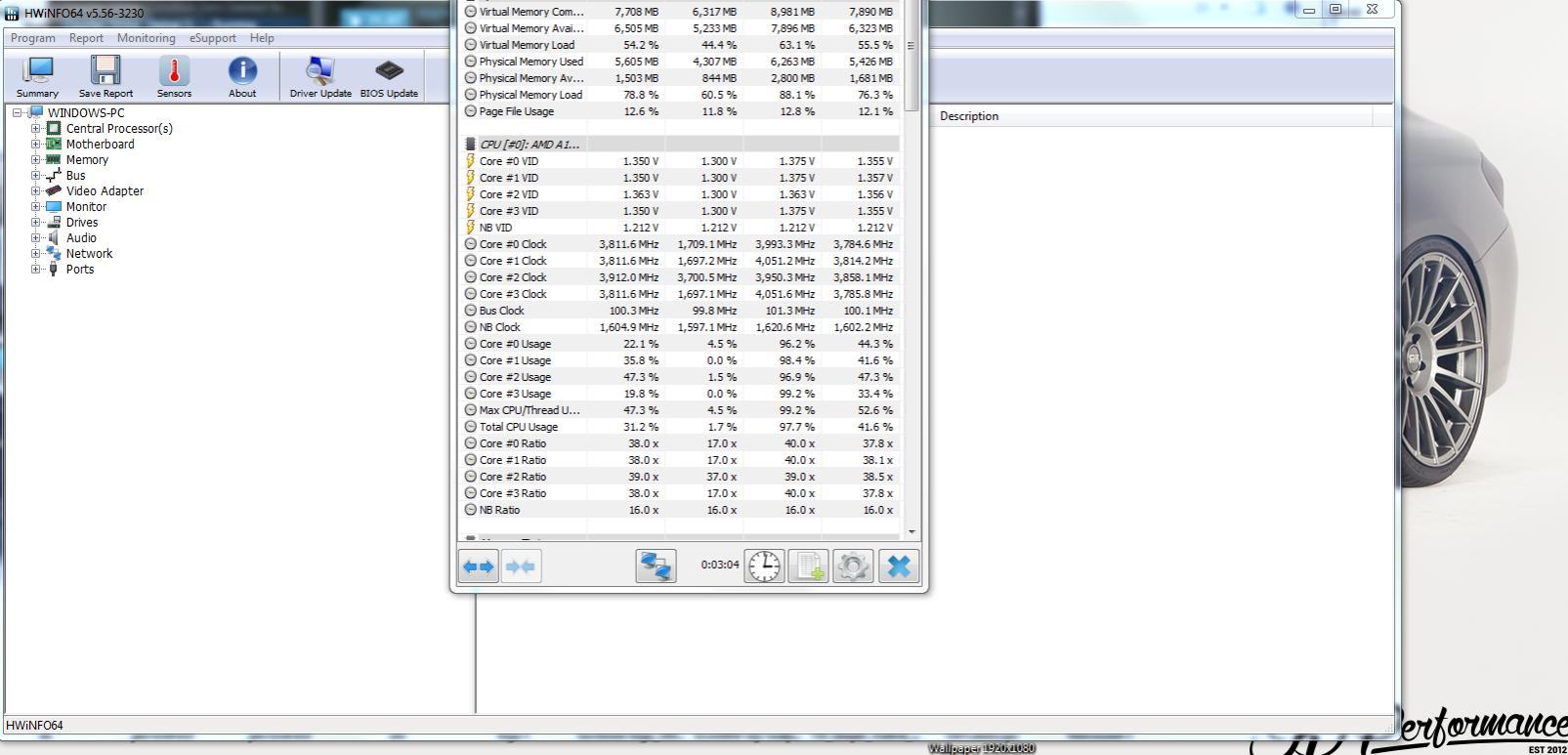
Task: Open the Program menu
Action: tap(33, 38)
